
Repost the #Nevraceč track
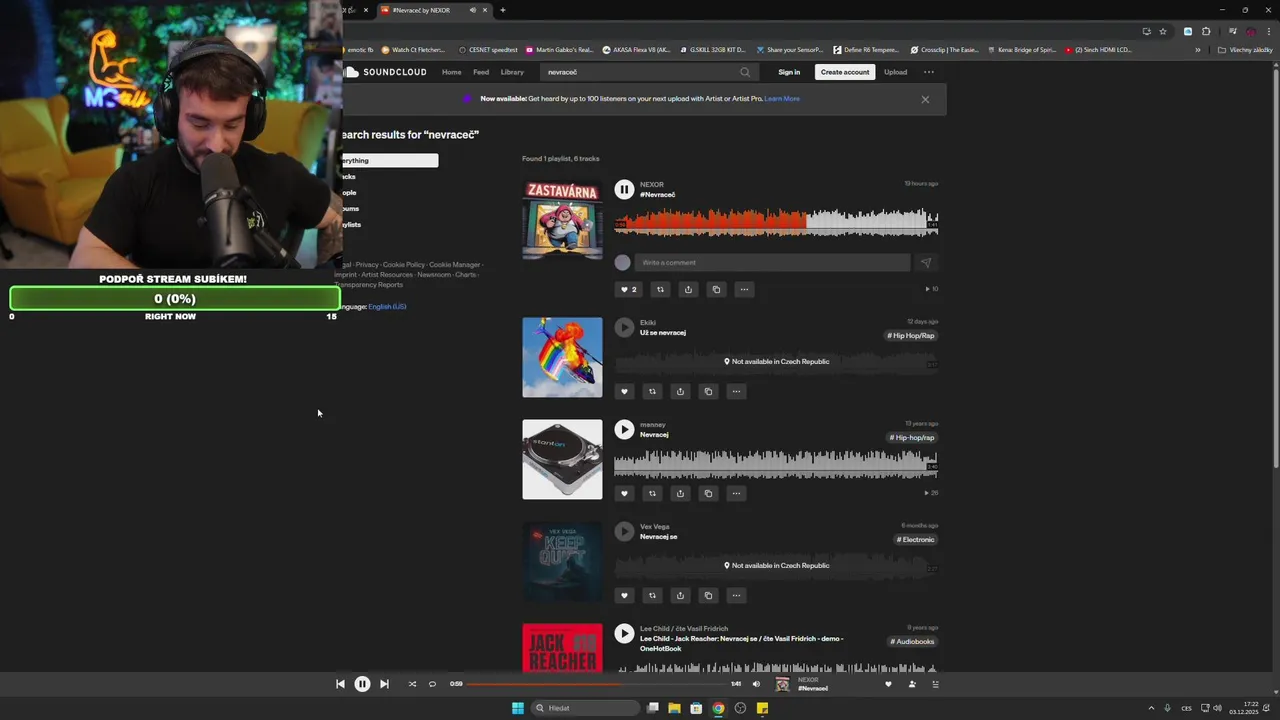[660, 290]
